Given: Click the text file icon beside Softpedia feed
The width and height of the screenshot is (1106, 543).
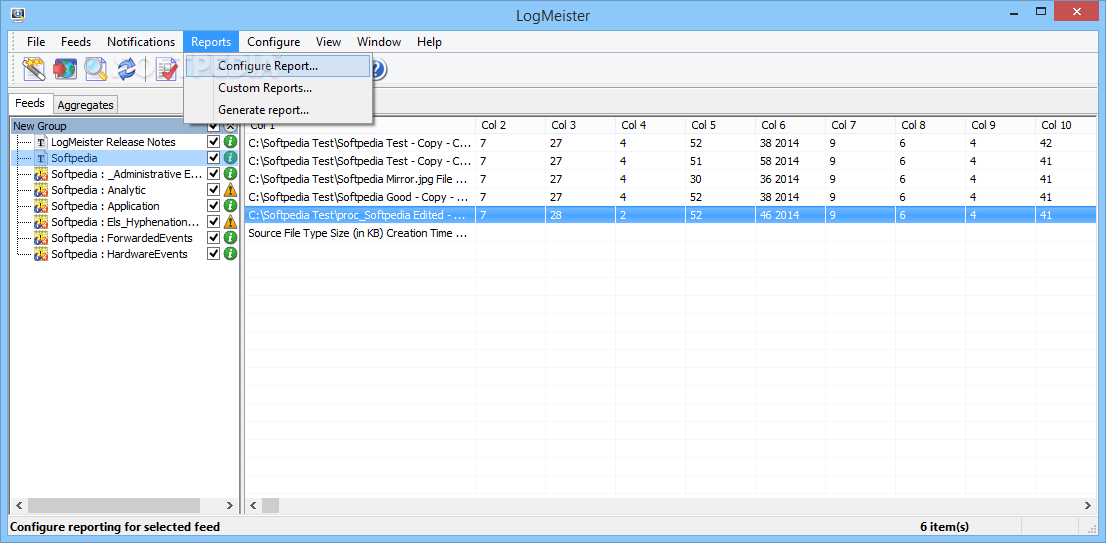Looking at the screenshot, I should click(x=41, y=158).
